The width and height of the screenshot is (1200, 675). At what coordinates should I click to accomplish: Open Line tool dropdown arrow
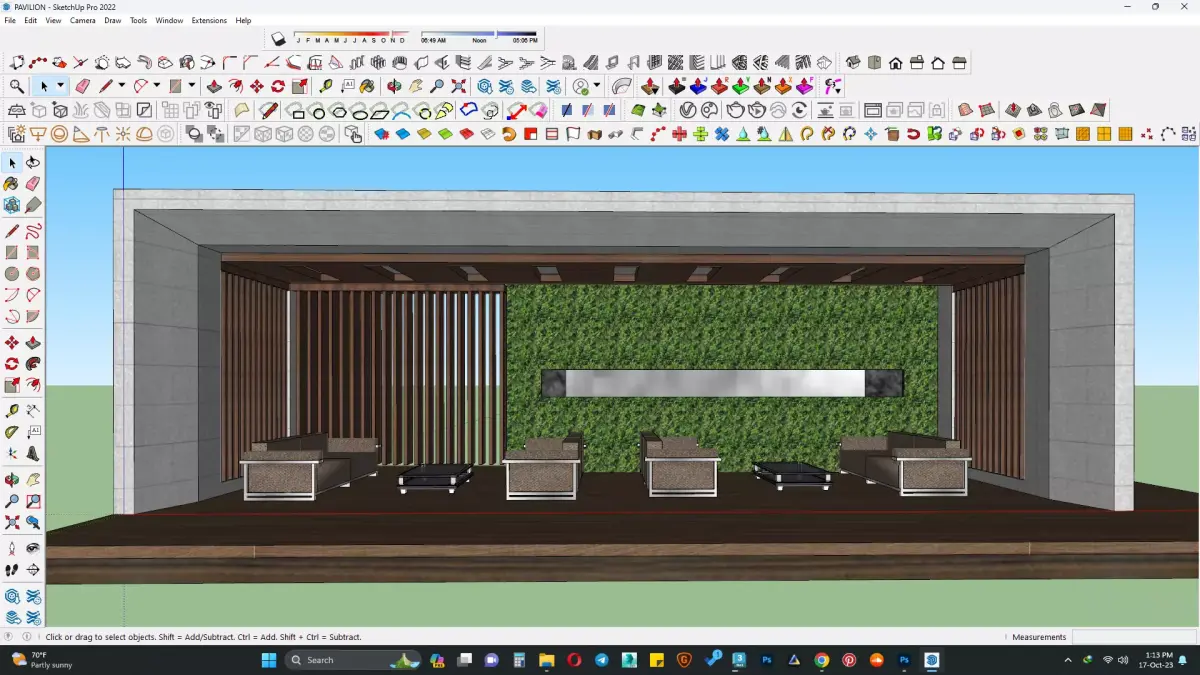[x=121, y=86]
